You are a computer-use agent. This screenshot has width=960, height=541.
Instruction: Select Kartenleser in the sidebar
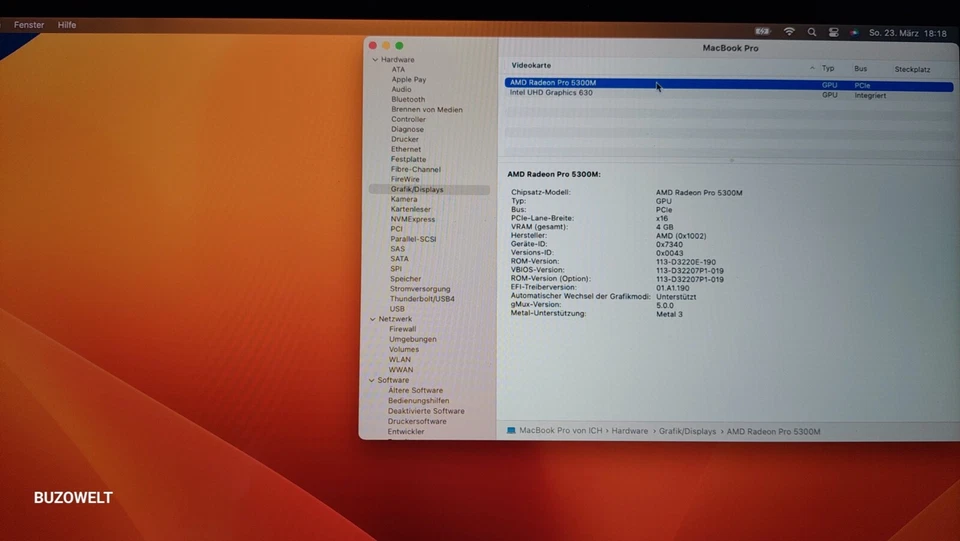click(410, 209)
